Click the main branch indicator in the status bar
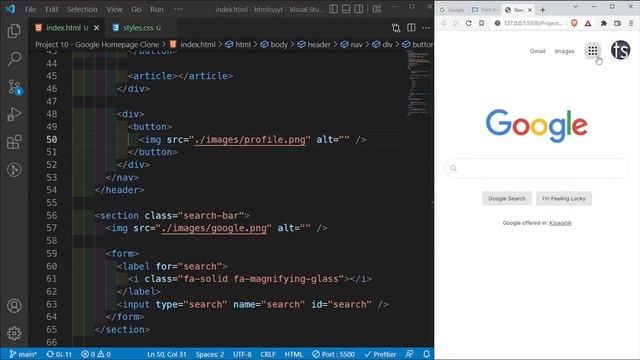The width and height of the screenshot is (640, 360). tap(23, 354)
